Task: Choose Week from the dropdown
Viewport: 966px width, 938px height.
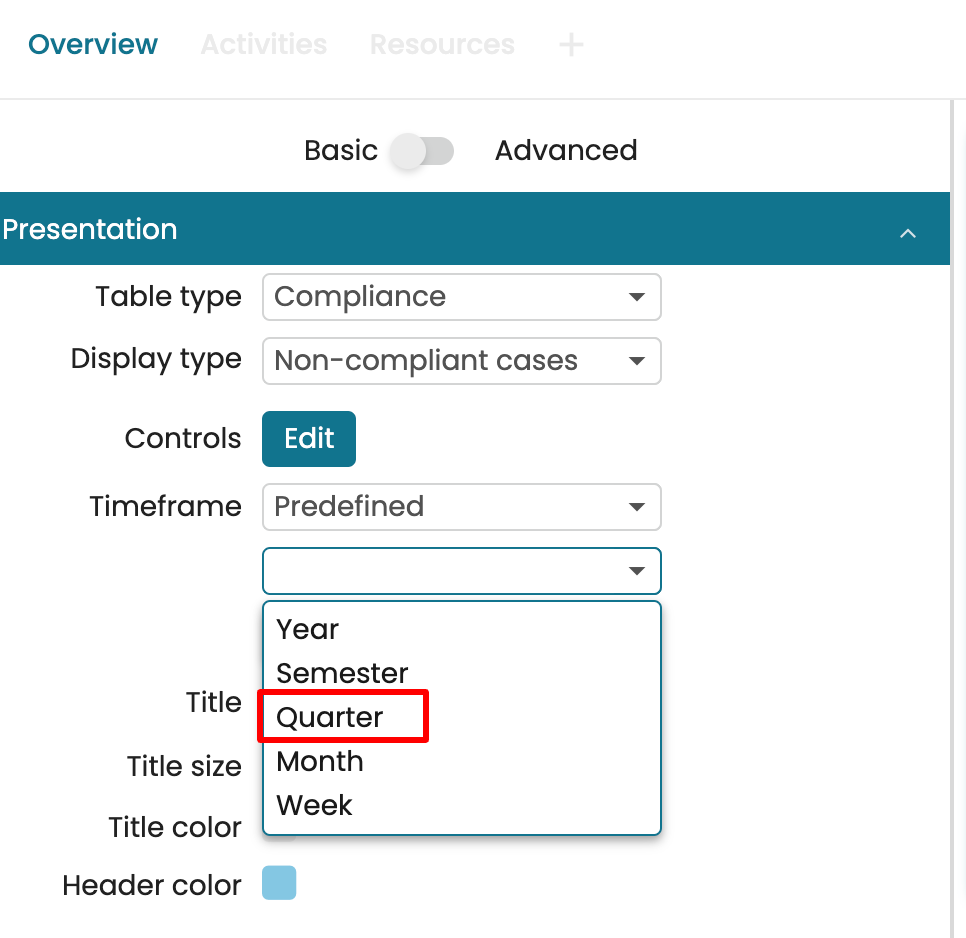Action: click(314, 806)
